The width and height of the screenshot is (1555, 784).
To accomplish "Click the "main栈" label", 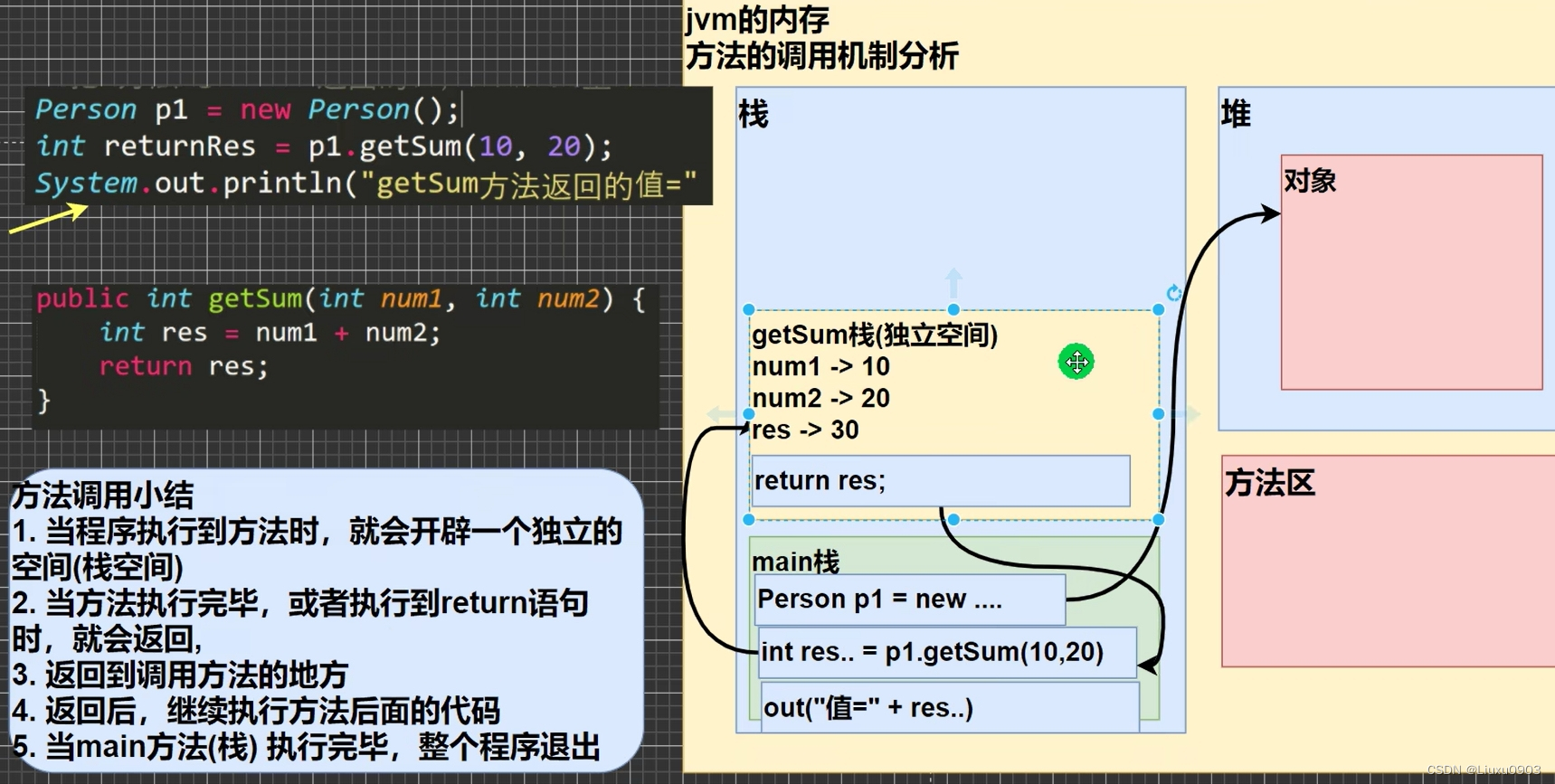I will 795,562.
